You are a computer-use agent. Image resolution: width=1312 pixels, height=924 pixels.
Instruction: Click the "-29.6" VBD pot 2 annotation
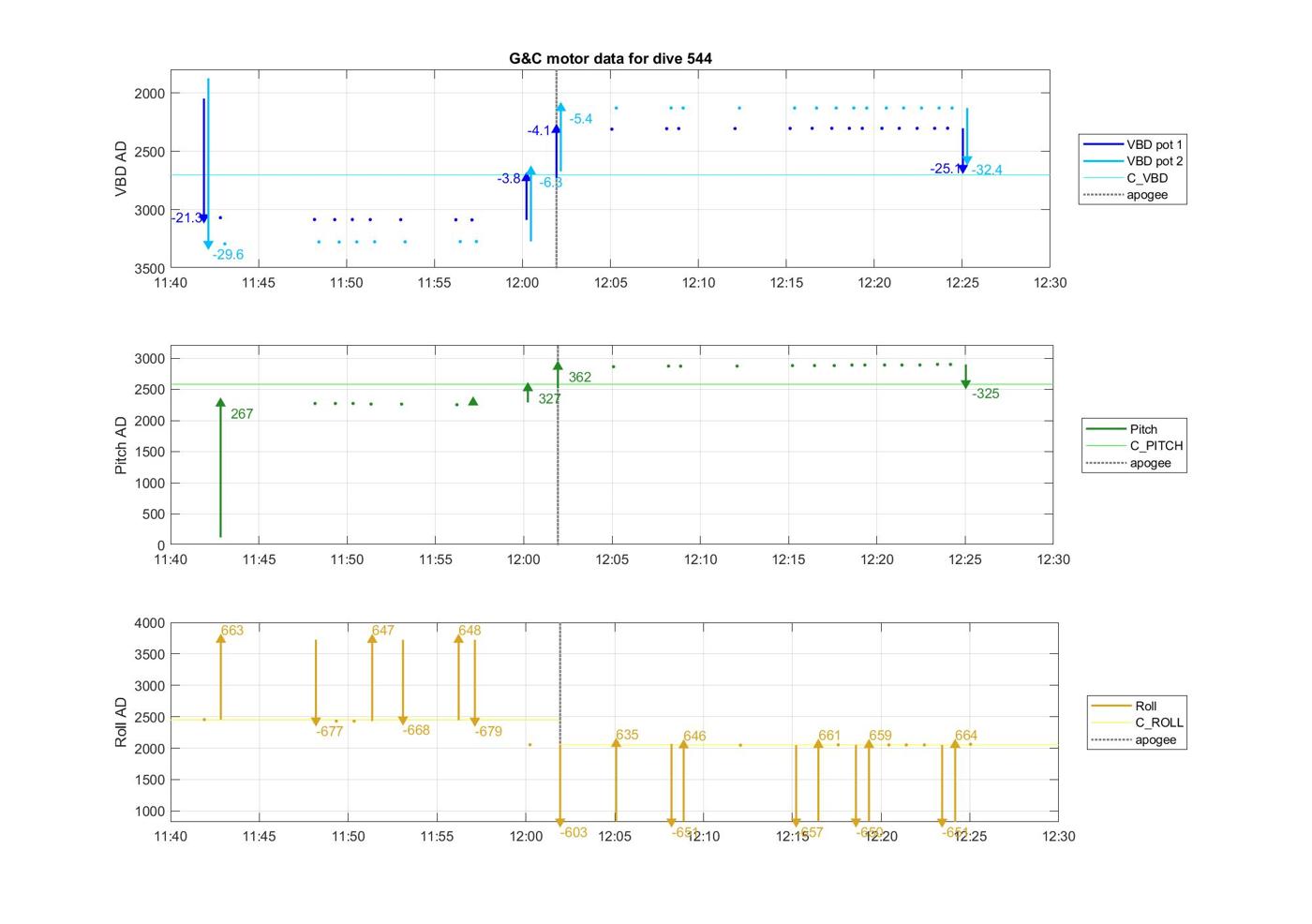(x=228, y=254)
